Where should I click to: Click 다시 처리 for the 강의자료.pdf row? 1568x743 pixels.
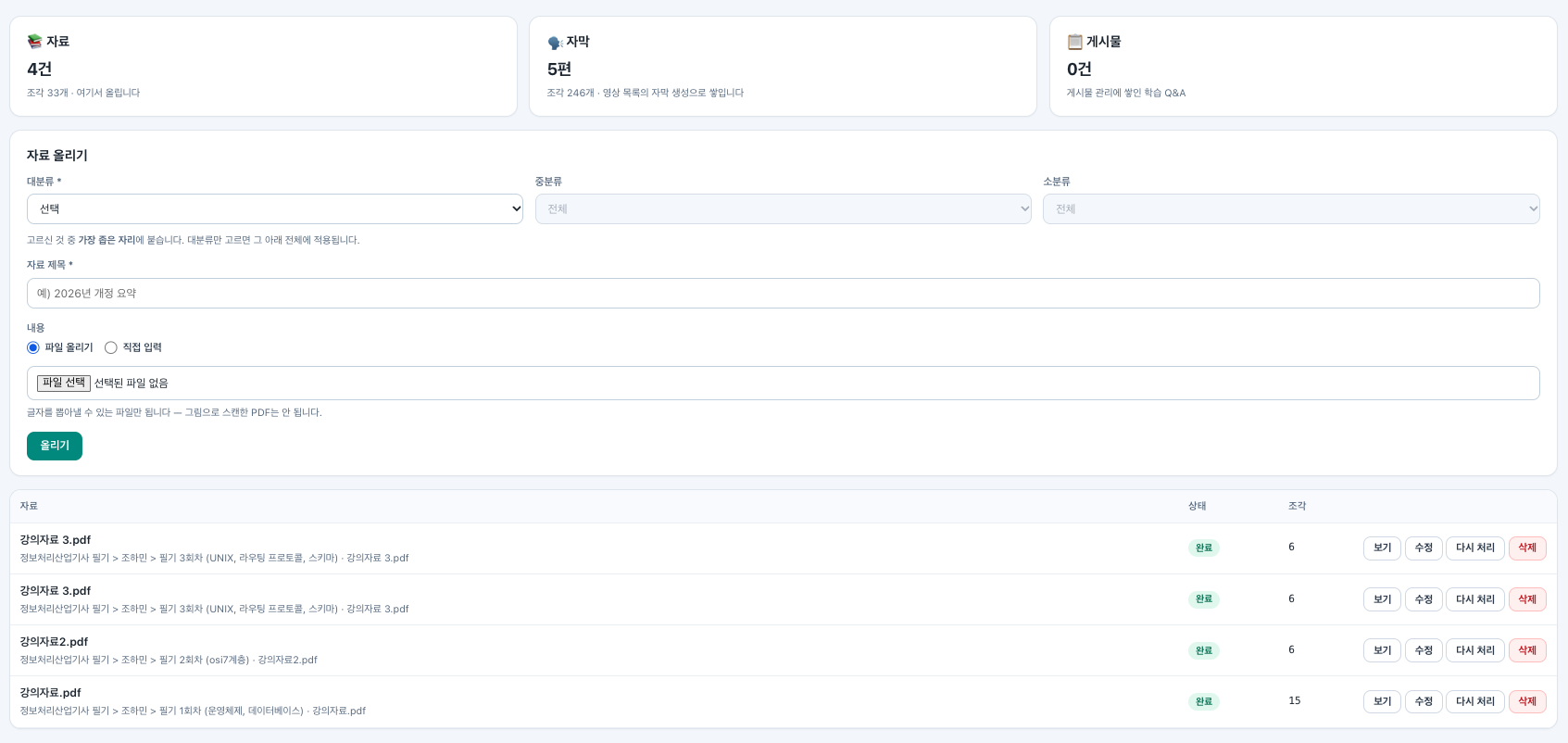coord(1475,701)
